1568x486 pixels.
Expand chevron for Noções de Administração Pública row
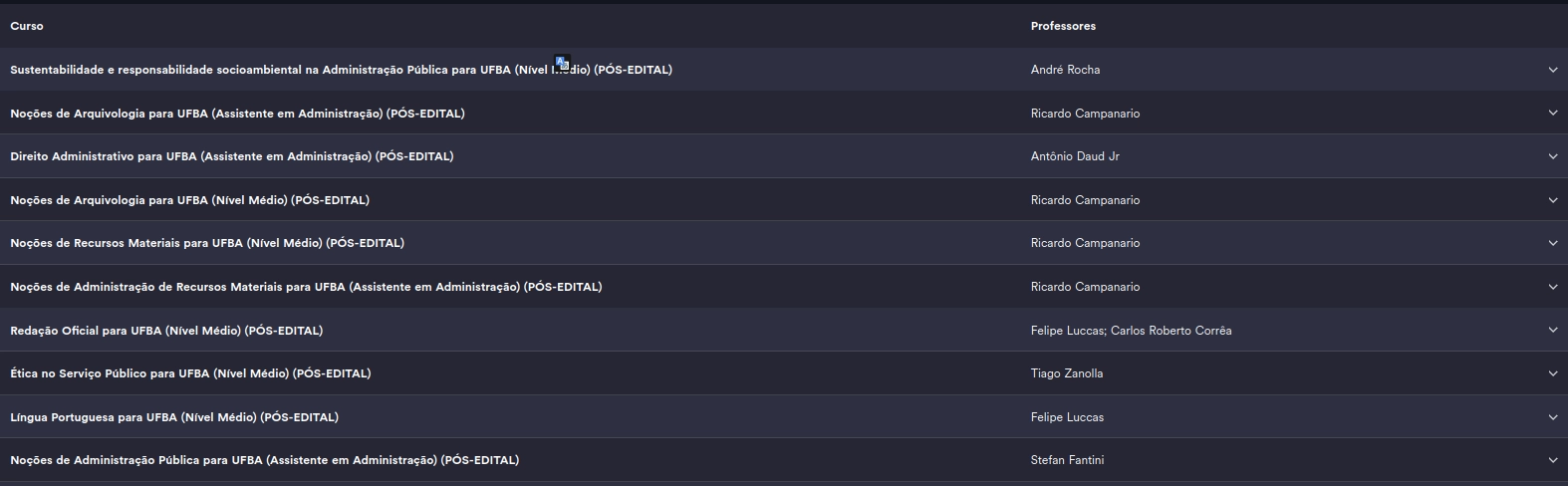[1552, 460]
